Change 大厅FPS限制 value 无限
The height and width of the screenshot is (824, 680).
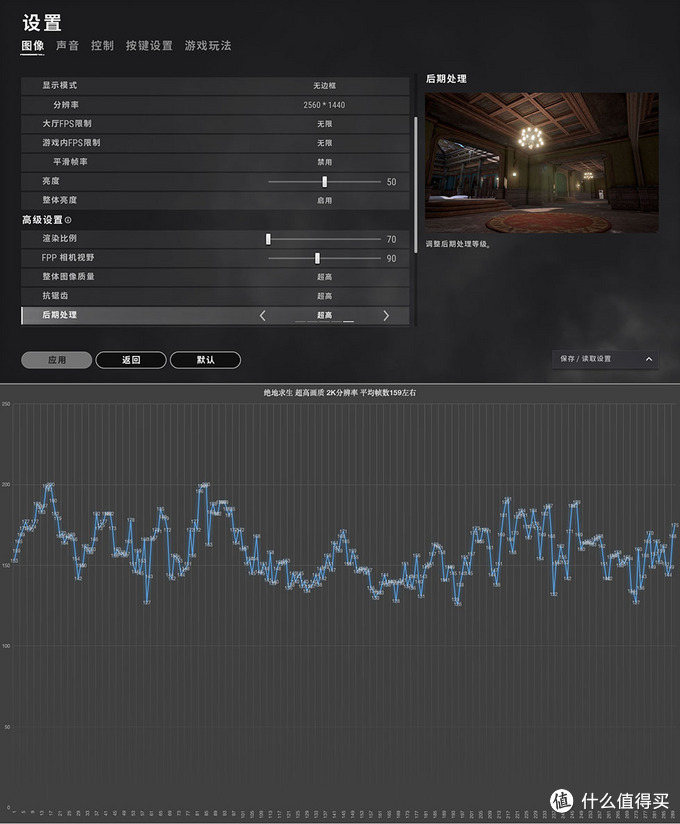324,123
